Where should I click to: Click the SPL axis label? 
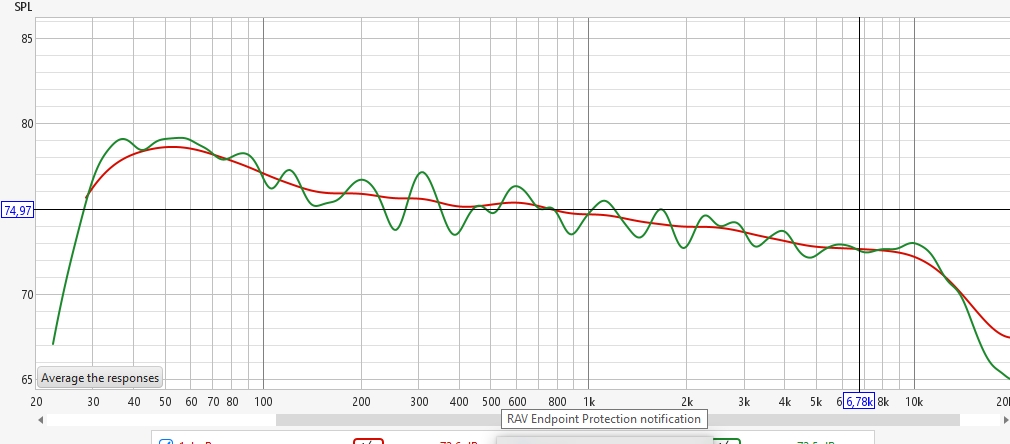(x=23, y=8)
